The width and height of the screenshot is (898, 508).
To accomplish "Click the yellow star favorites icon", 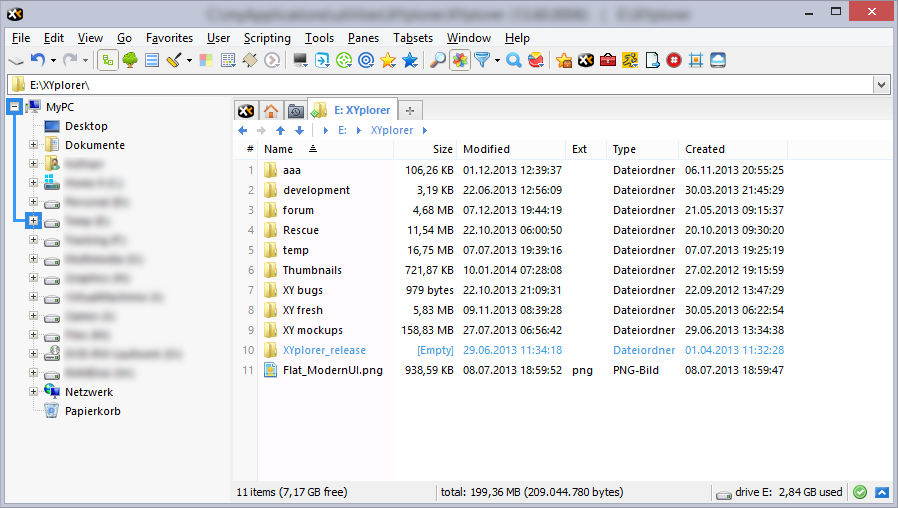I will coord(388,60).
